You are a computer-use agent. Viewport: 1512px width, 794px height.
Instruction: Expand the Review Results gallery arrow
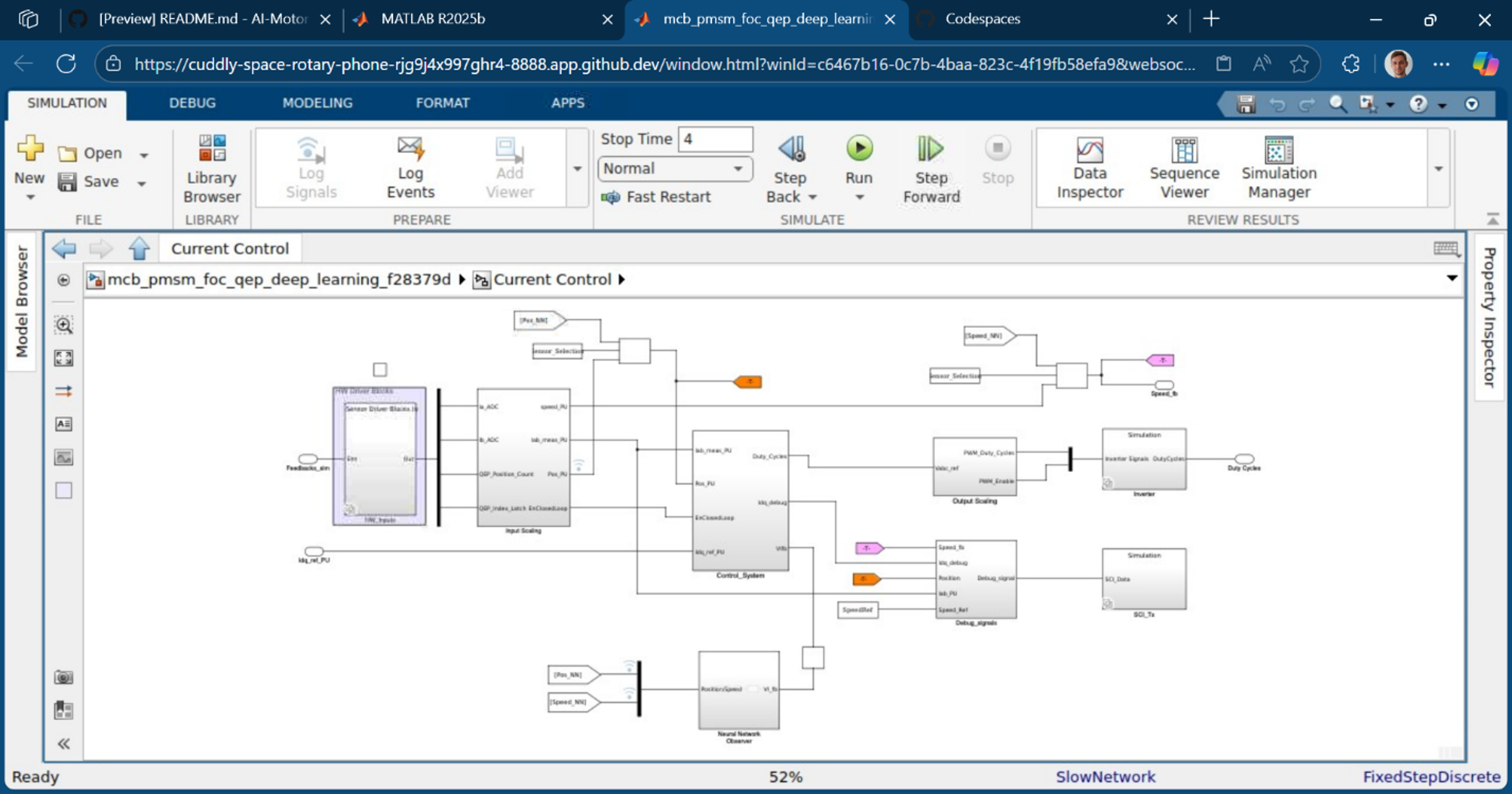[1438, 169]
